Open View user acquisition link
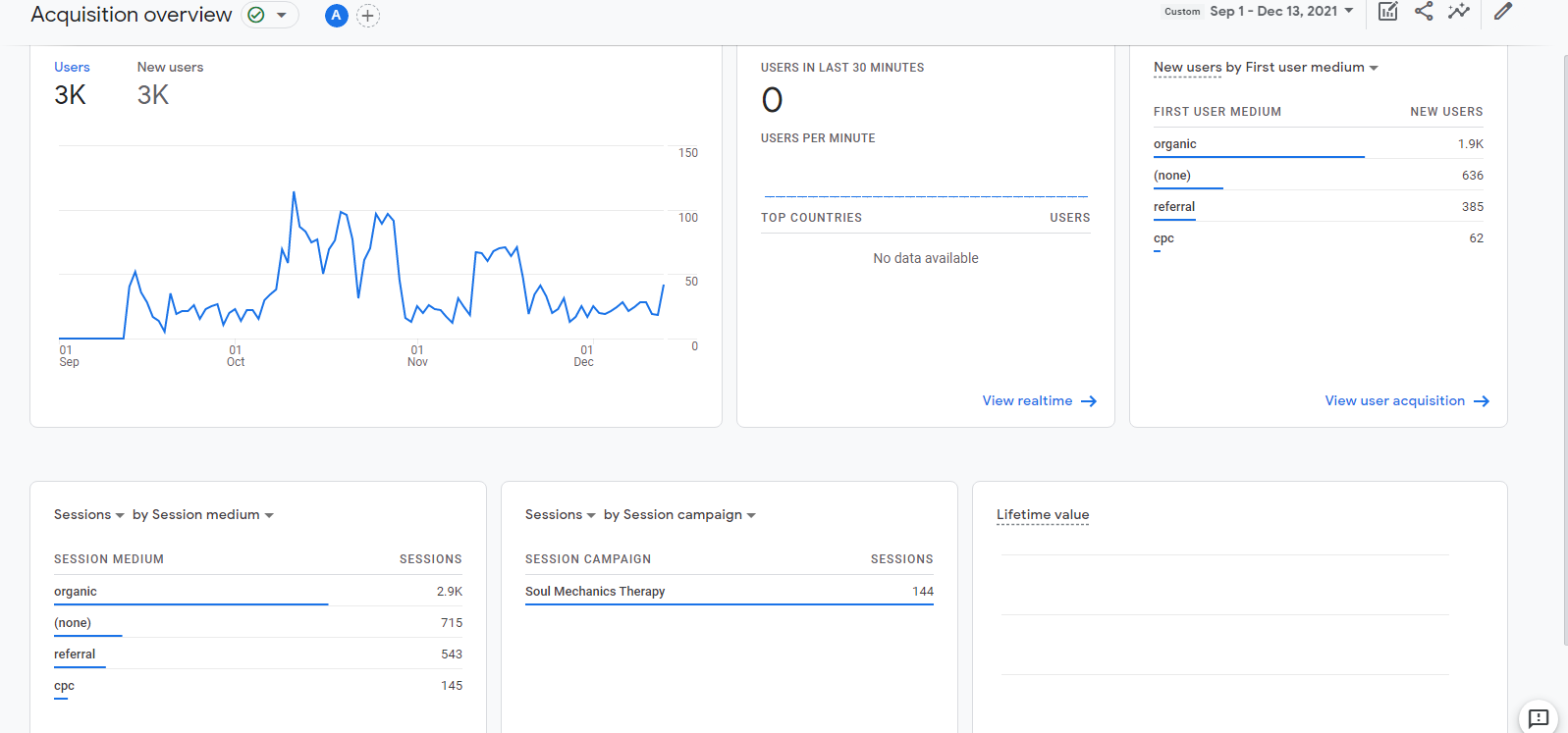The image size is (1568, 733). [1394, 400]
